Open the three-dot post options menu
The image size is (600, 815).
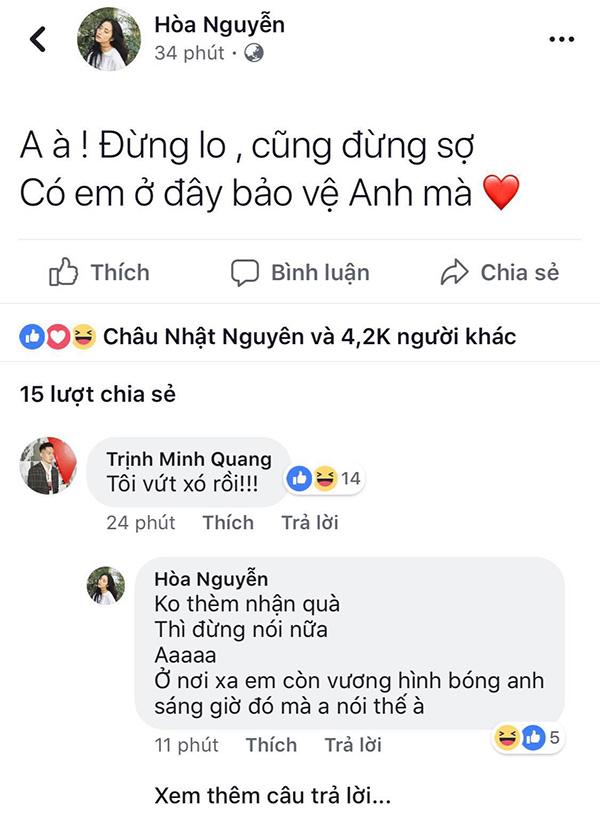tap(562, 39)
